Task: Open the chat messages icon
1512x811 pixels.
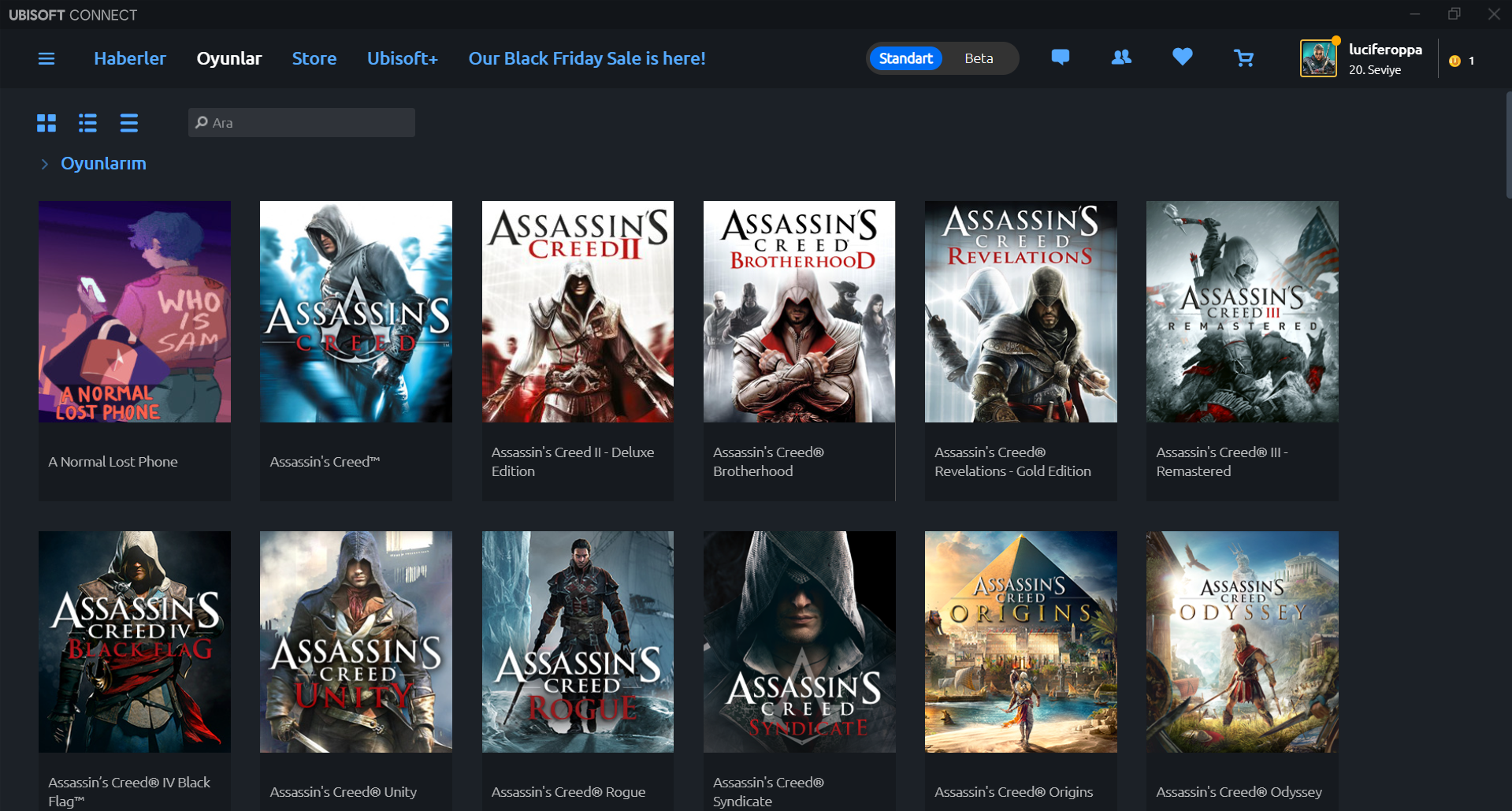Action: pos(1061,58)
